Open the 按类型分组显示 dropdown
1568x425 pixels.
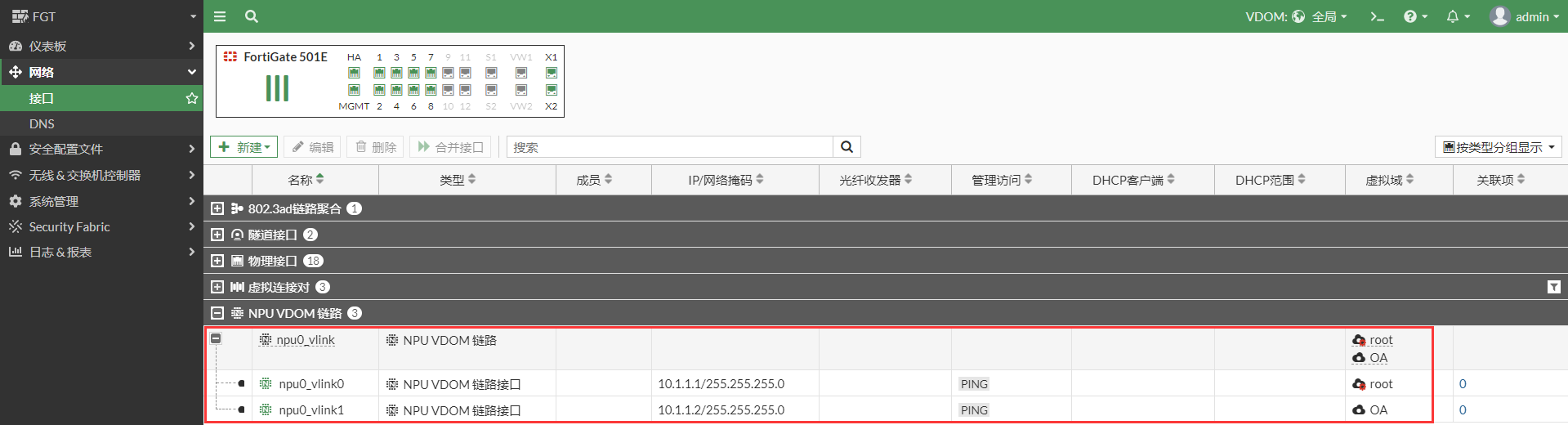pos(1498,147)
